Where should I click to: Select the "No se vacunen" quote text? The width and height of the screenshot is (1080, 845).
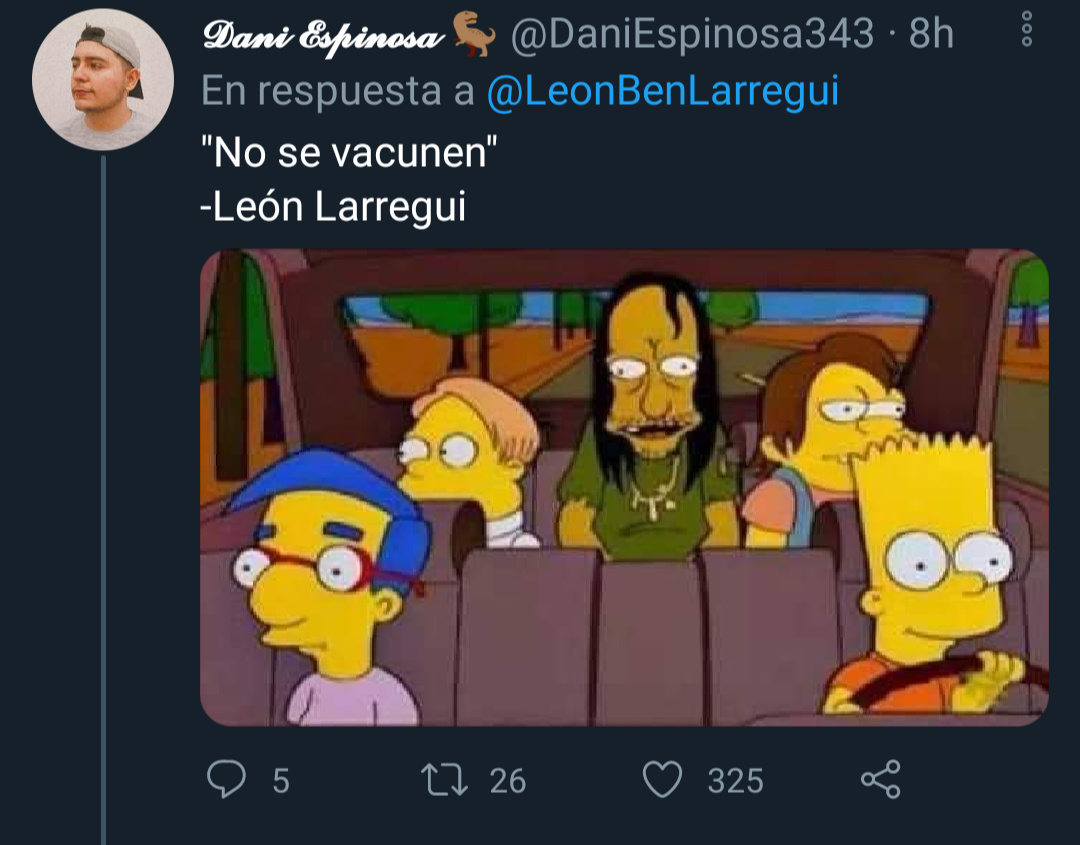coord(349,152)
